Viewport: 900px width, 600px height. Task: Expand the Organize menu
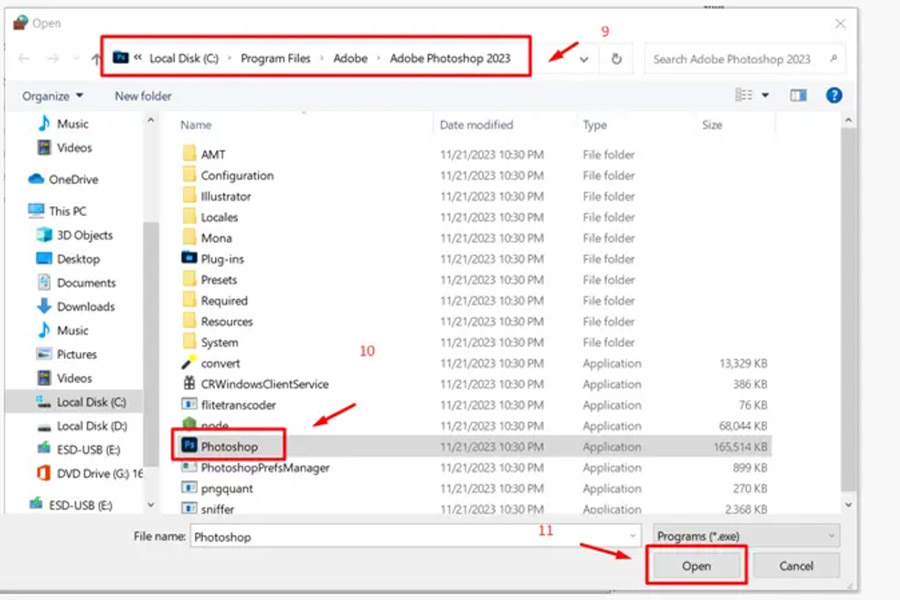click(x=52, y=96)
